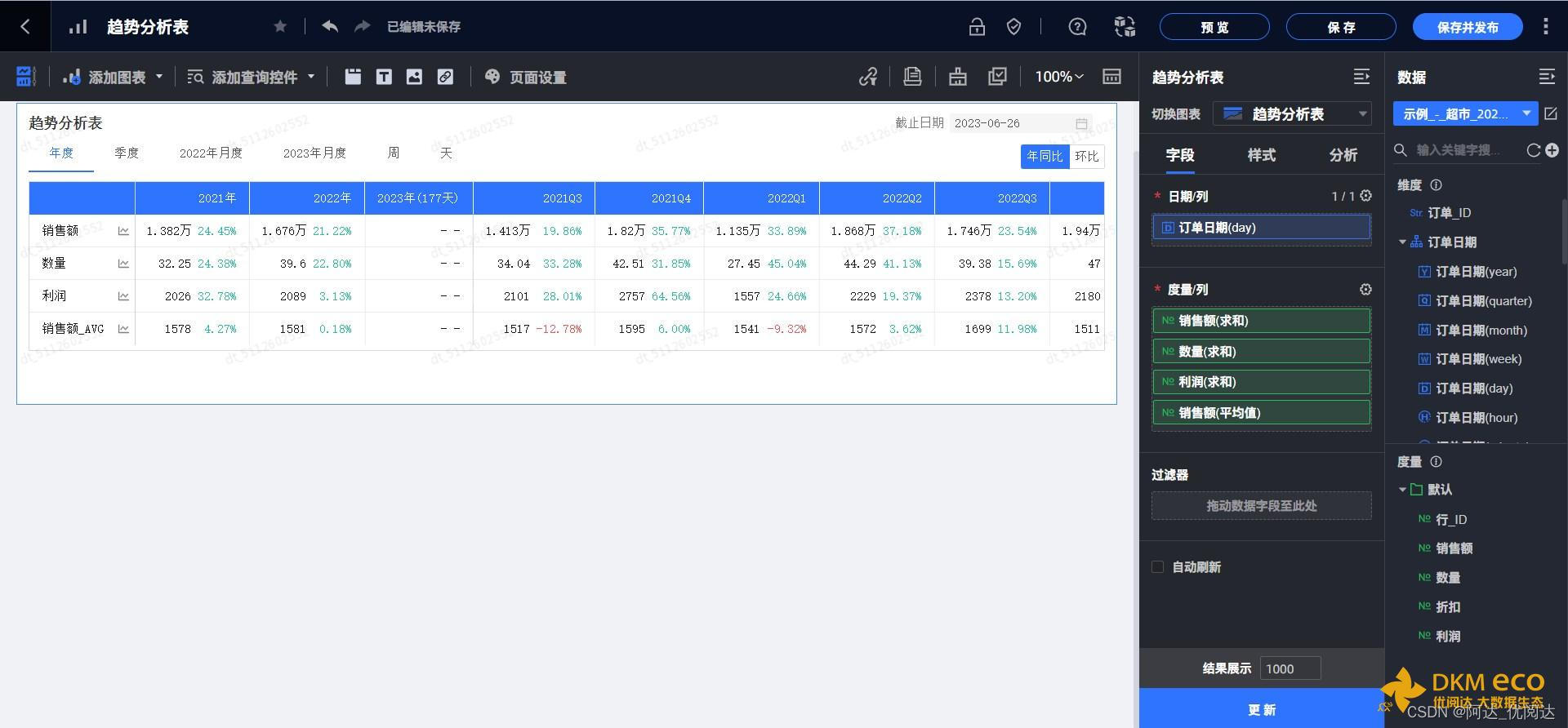Image resolution: width=1568 pixels, height=728 pixels.
Task: Open the 切换图表 chart type dropdown
Action: (1292, 113)
